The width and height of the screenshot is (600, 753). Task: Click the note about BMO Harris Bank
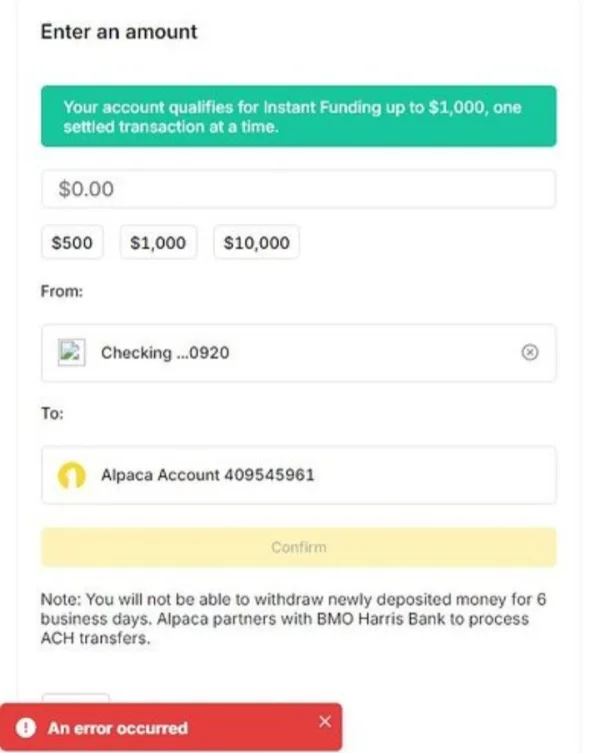point(296,619)
